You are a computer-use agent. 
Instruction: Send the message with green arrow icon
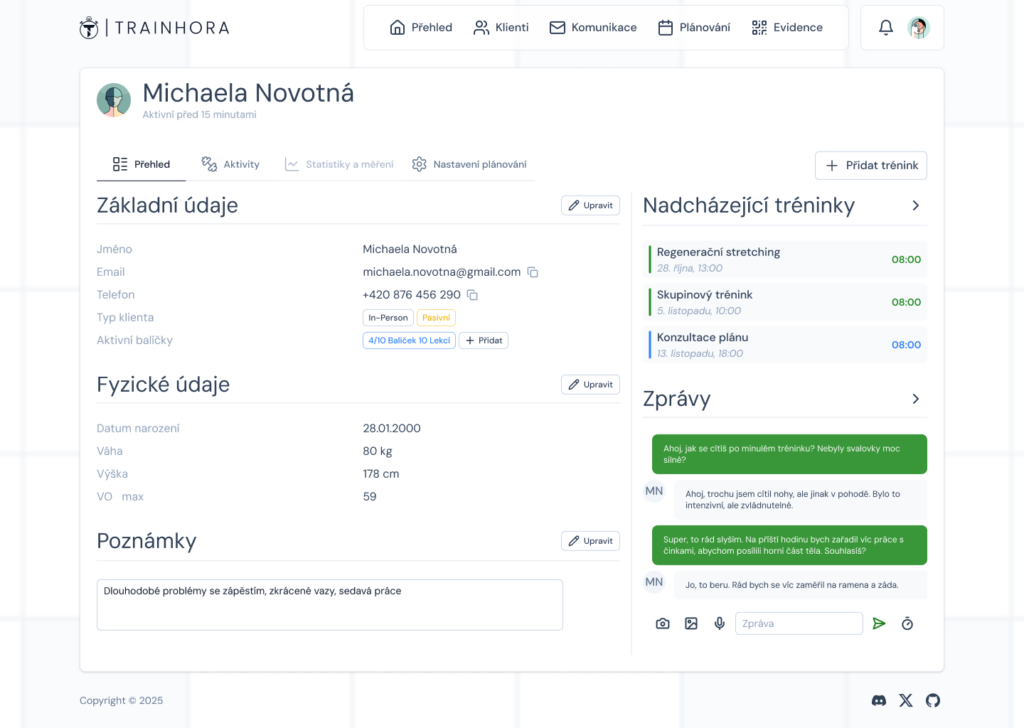[x=879, y=624]
